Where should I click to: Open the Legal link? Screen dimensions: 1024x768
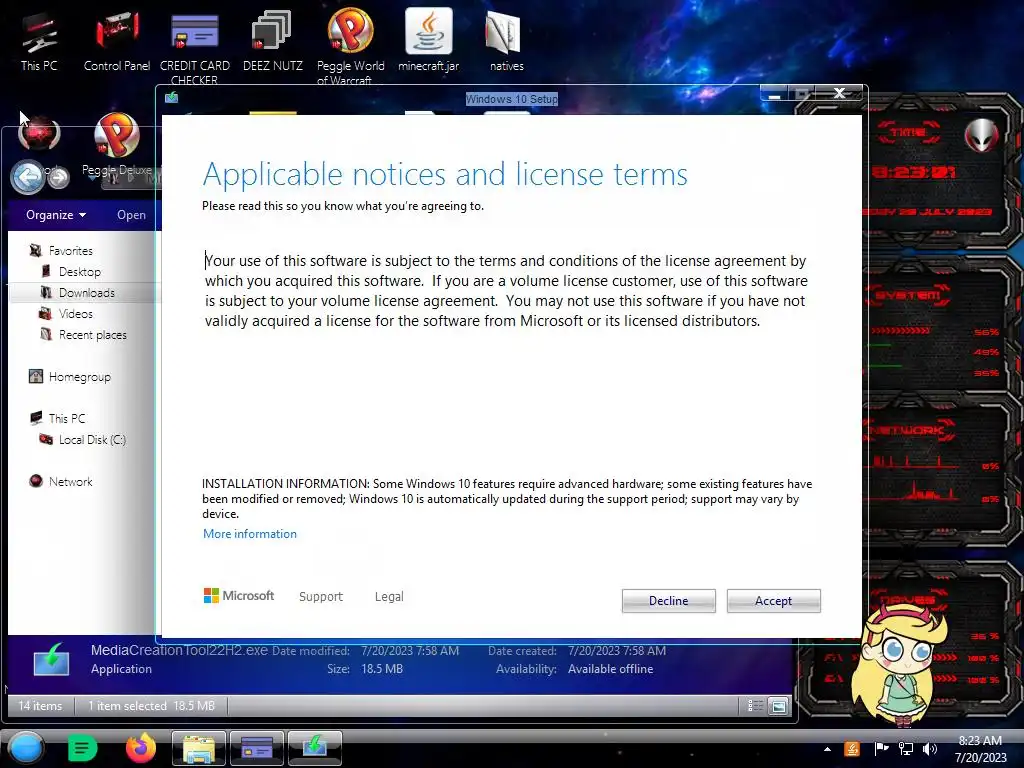(x=389, y=596)
